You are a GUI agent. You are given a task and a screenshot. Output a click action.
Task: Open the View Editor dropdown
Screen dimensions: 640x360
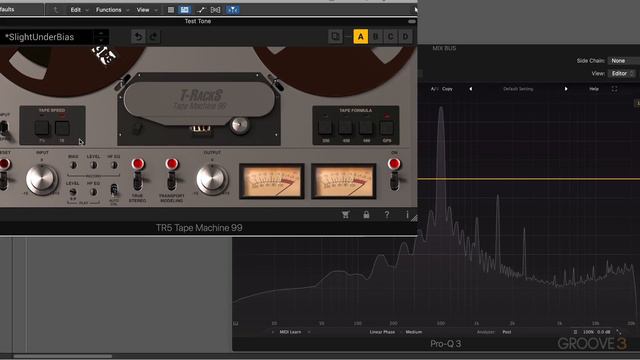tap(622, 73)
